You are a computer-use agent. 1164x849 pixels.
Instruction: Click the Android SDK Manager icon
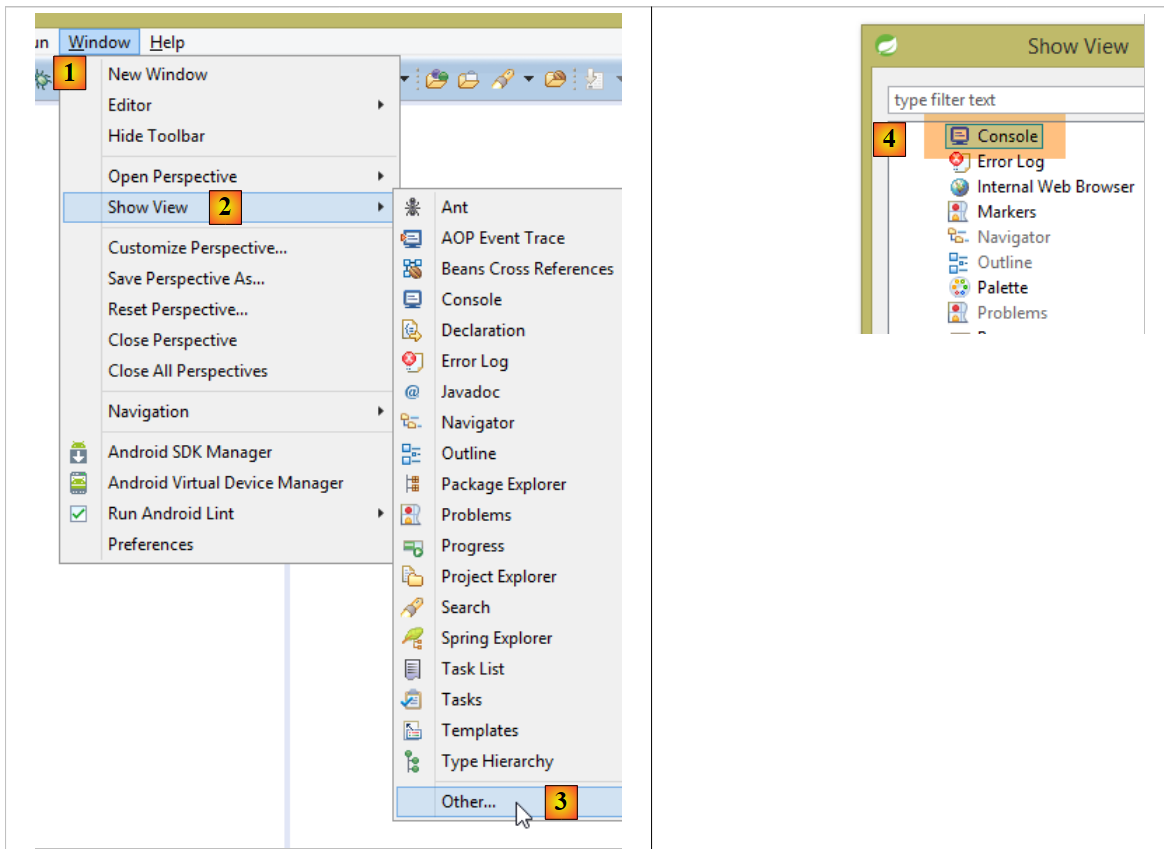(x=79, y=452)
